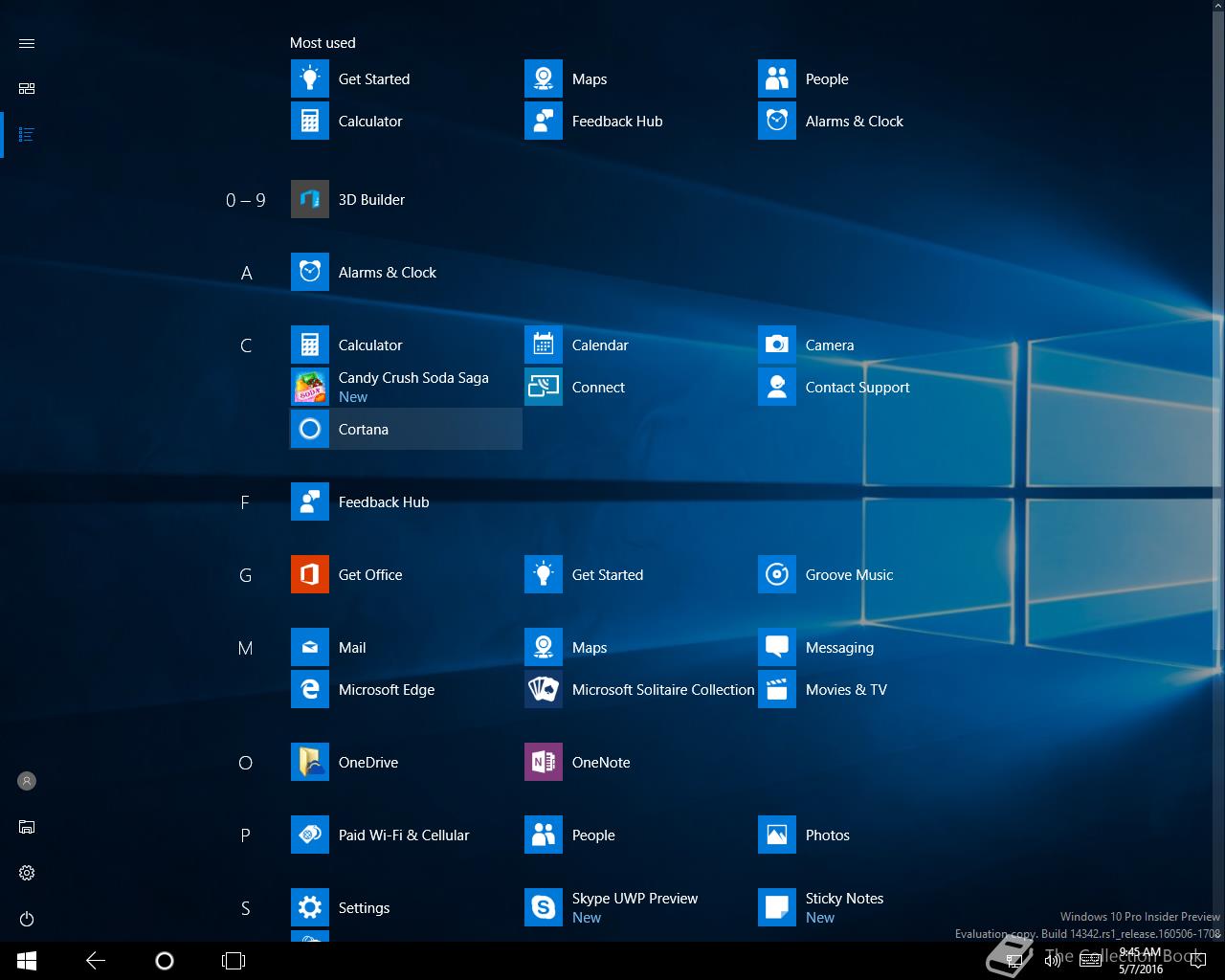
Task: Launch Candy Crush Soda Saga
Action: pyautogui.click(x=406, y=387)
